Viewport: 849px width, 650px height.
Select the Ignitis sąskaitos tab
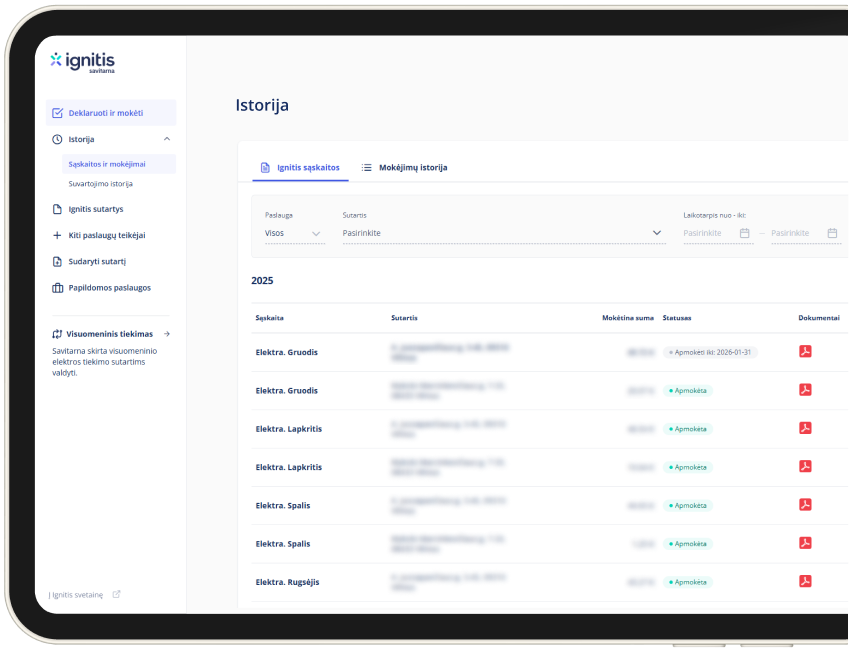pos(300,167)
